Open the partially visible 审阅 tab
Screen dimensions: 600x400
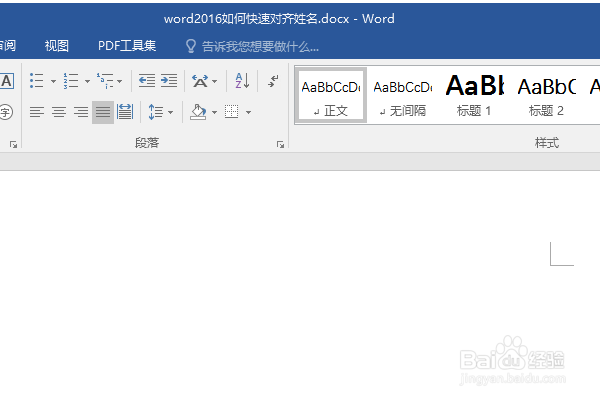[x=8, y=46]
